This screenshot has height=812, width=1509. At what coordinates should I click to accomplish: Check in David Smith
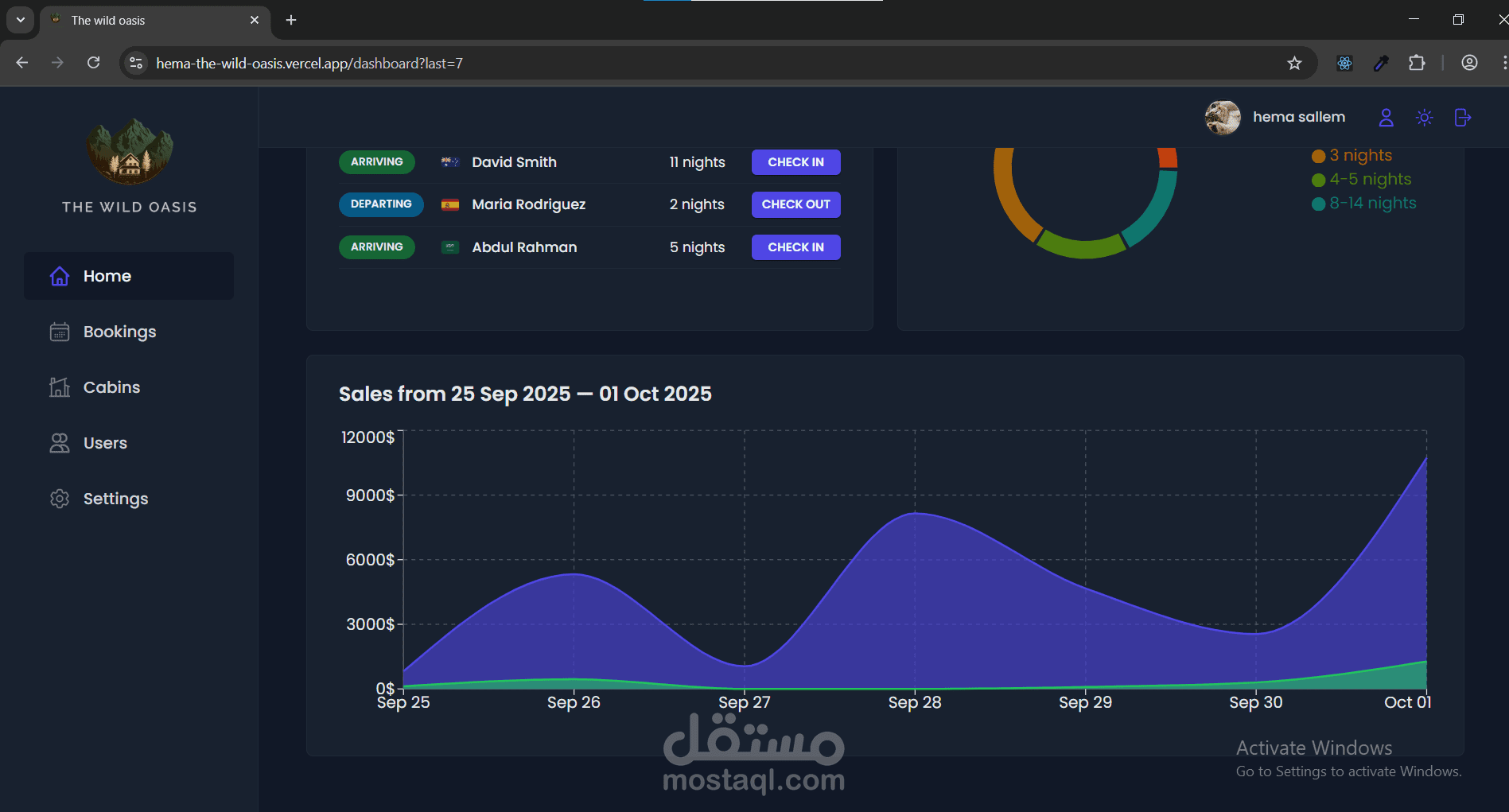pos(796,162)
